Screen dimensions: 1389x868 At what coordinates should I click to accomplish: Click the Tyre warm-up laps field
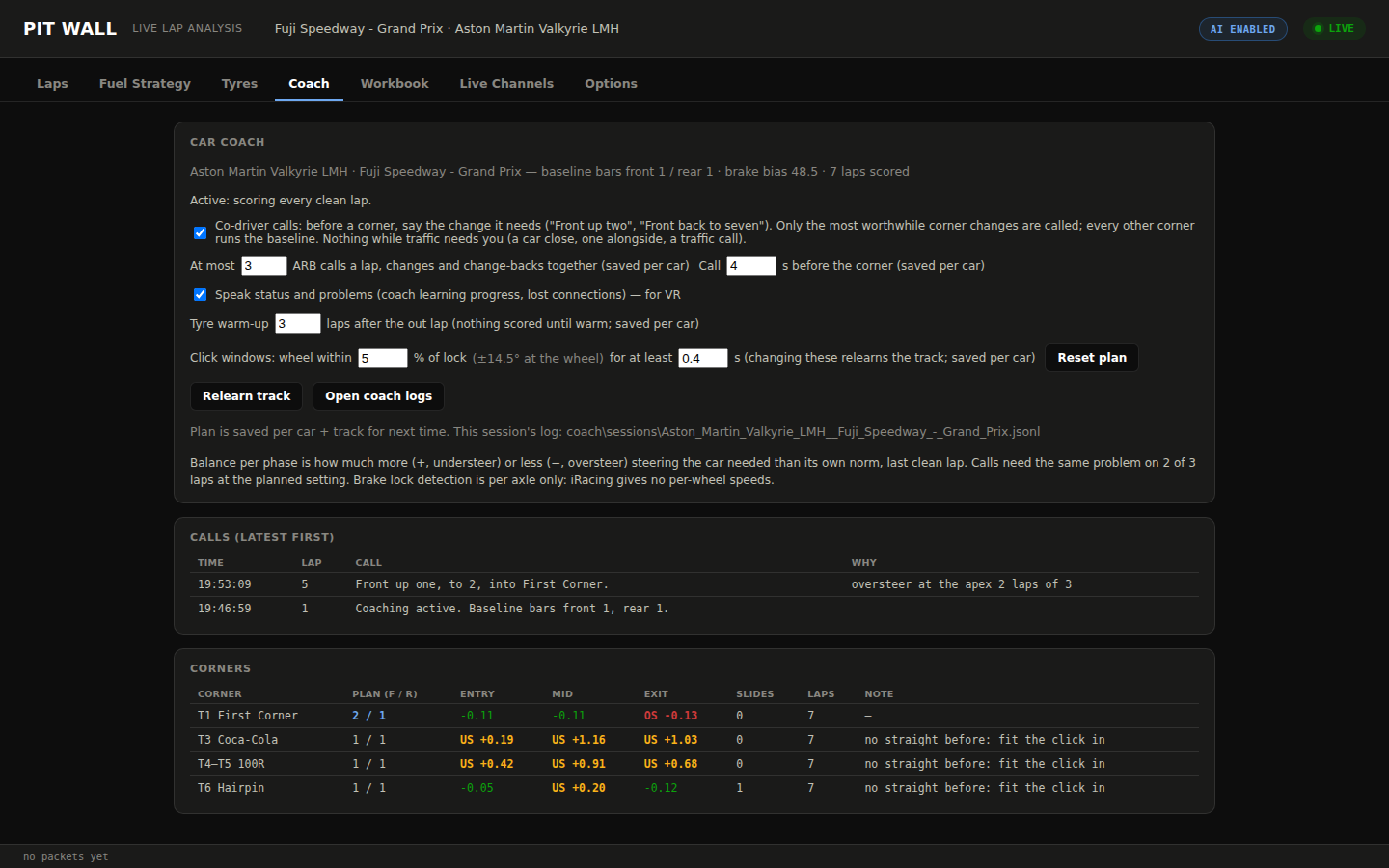(x=297, y=324)
